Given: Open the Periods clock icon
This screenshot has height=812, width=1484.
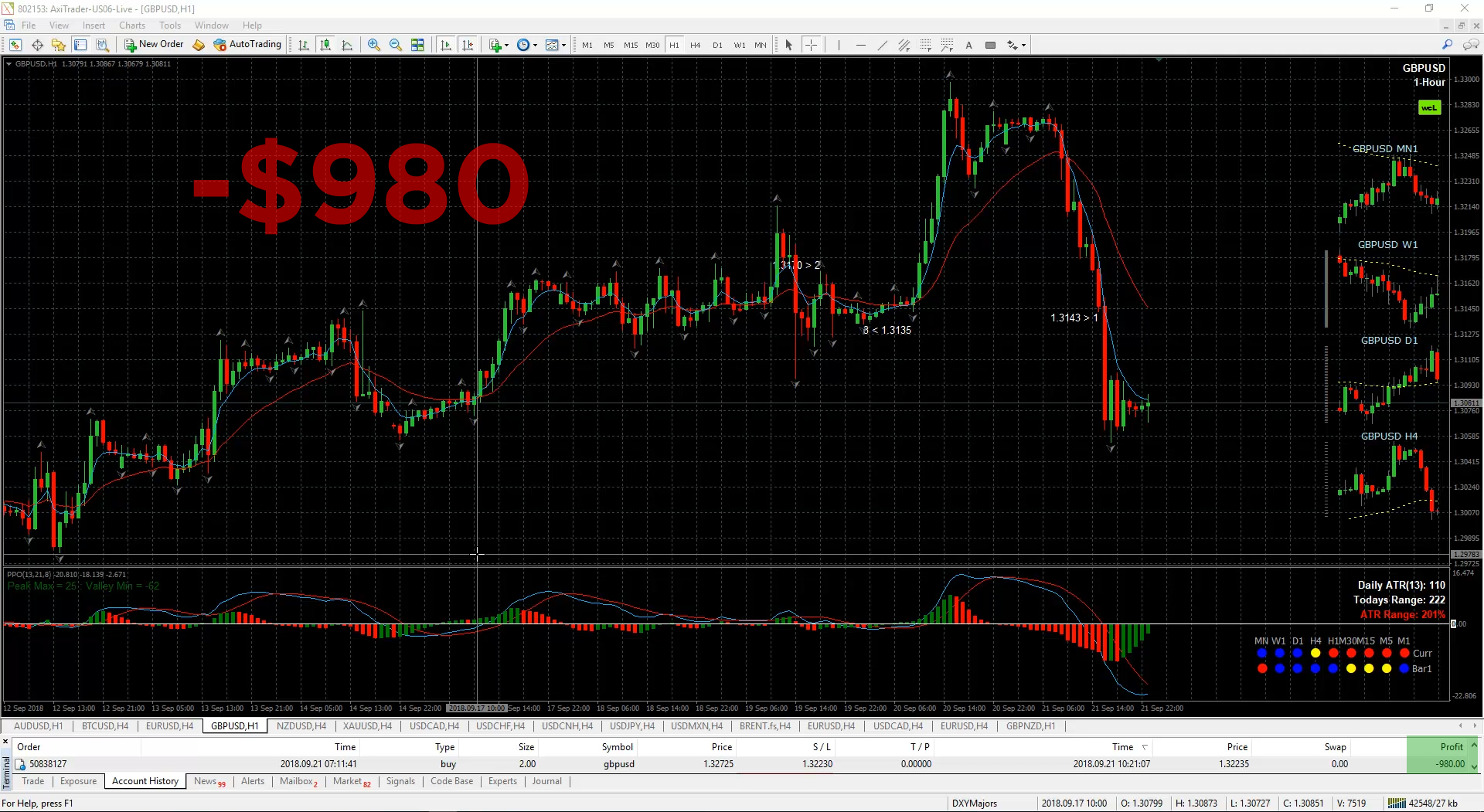Looking at the screenshot, I should (x=523, y=45).
